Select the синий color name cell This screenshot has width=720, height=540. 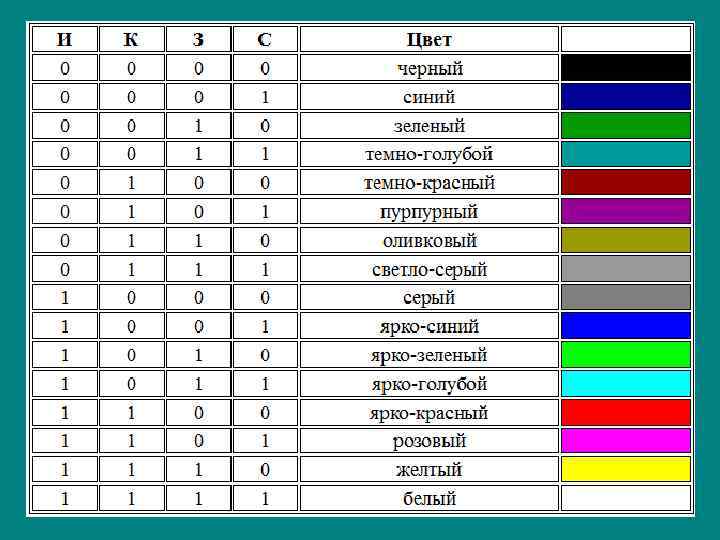click(x=429, y=96)
